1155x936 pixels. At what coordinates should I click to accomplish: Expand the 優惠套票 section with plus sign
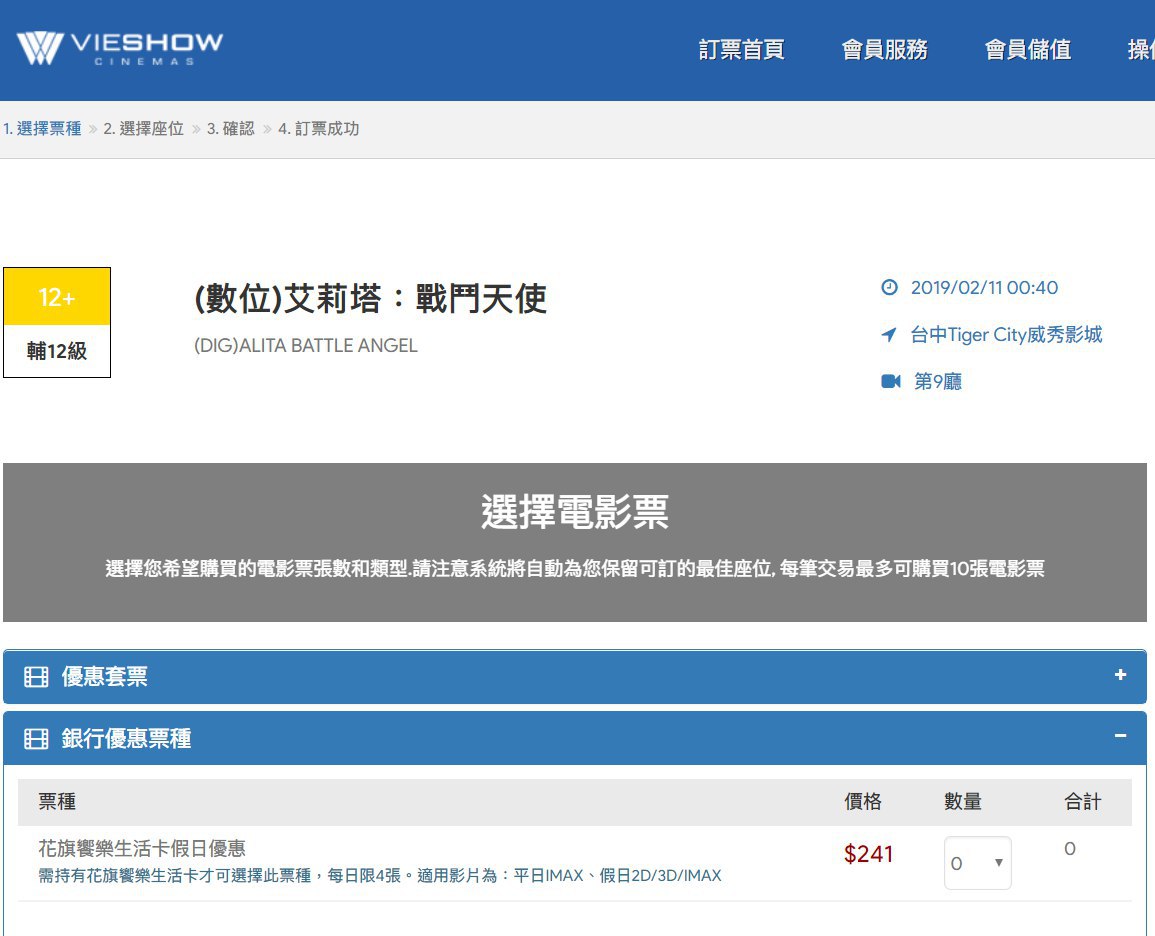tap(1120, 675)
